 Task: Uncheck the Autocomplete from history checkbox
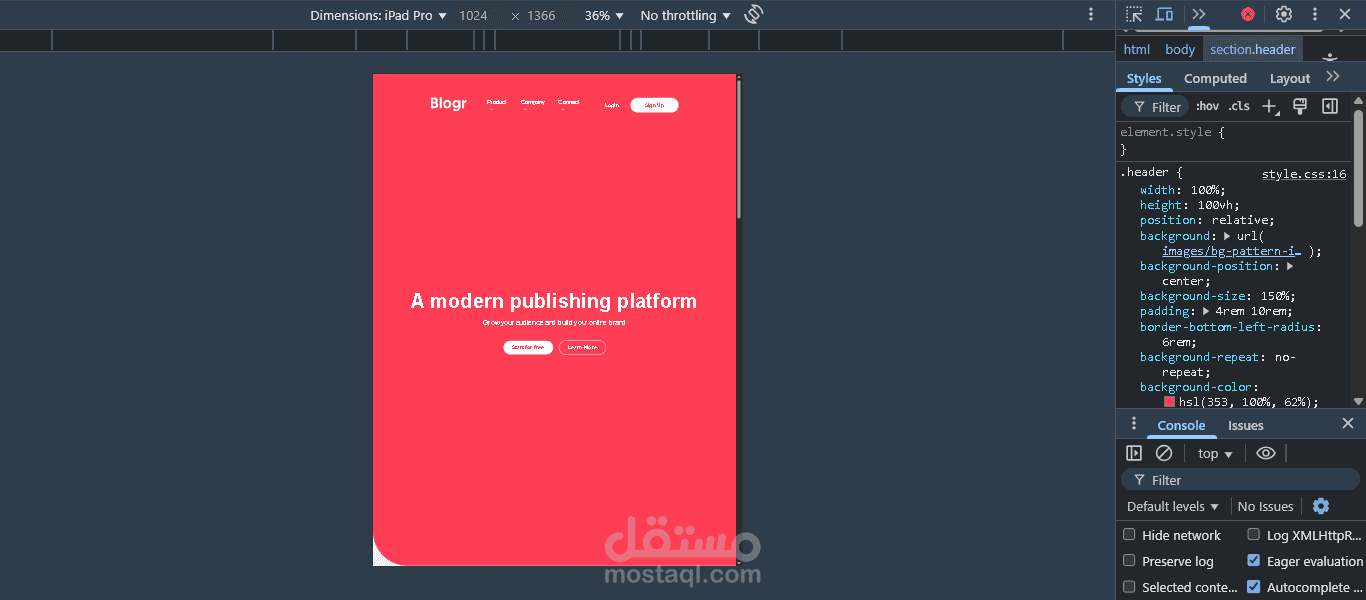(x=1254, y=587)
